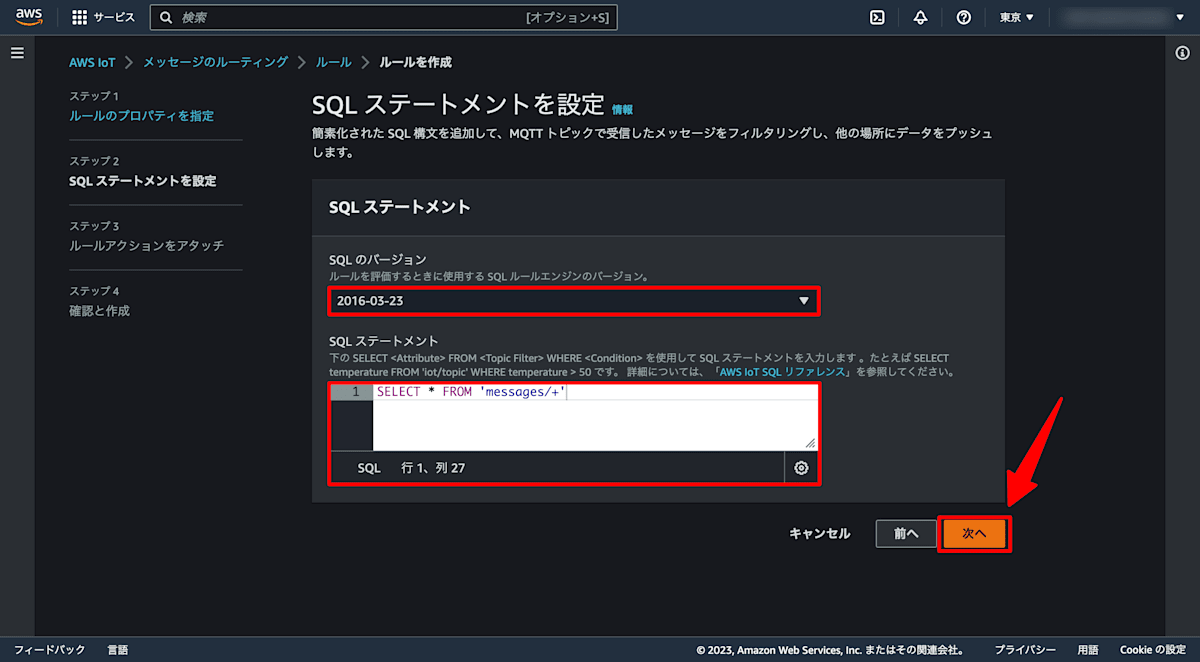Click the SQL language label in editor status bar

[x=369, y=468]
